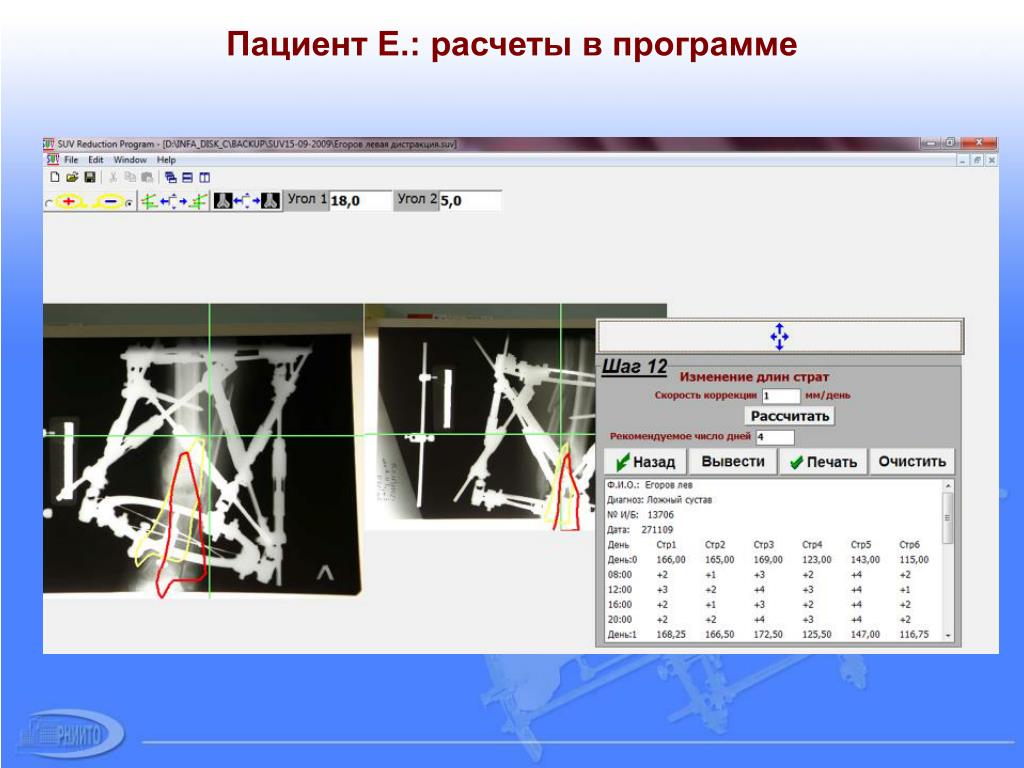The height and width of the screenshot is (768, 1024).
Task: Click the Угол 2 angle input field
Action: click(470, 200)
